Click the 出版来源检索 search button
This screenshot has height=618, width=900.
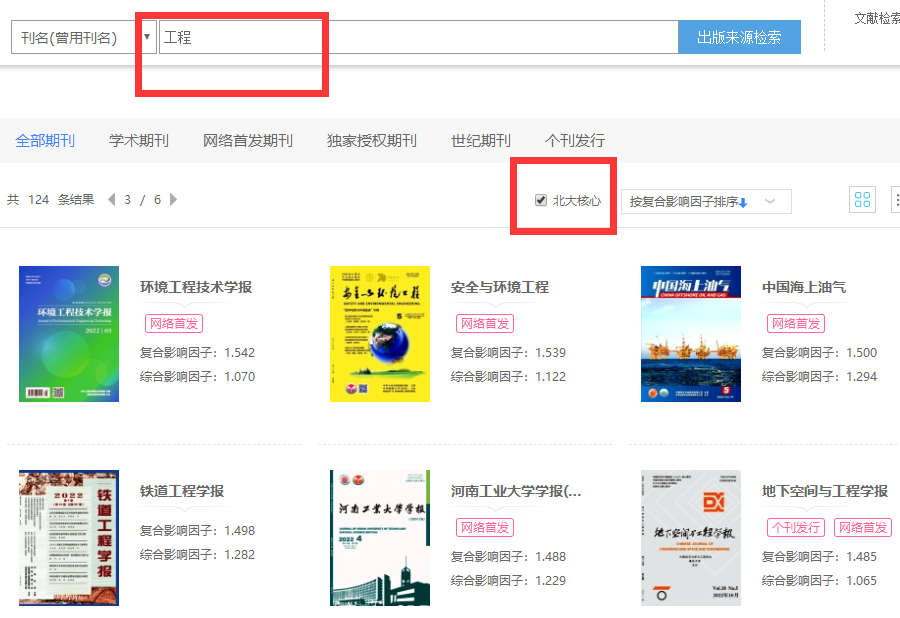click(x=739, y=37)
